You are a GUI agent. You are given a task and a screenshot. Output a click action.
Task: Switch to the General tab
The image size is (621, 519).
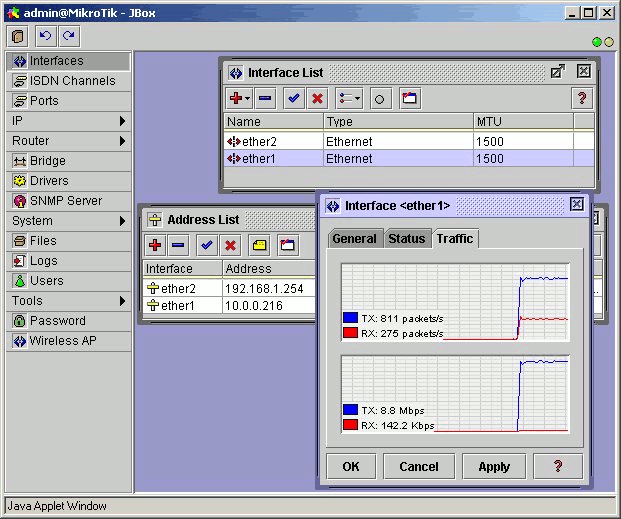(x=355, y=239)
